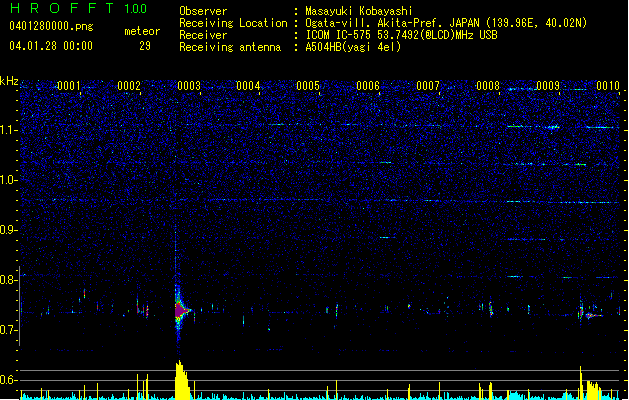Click time marker 0006
This screenshot has width=629, height=400.
tap(368, 86)
